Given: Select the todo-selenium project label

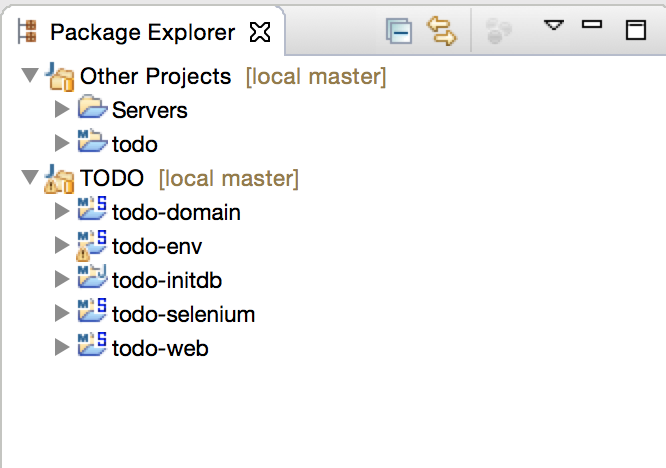Looking at the screenshot, I should 183,314.
